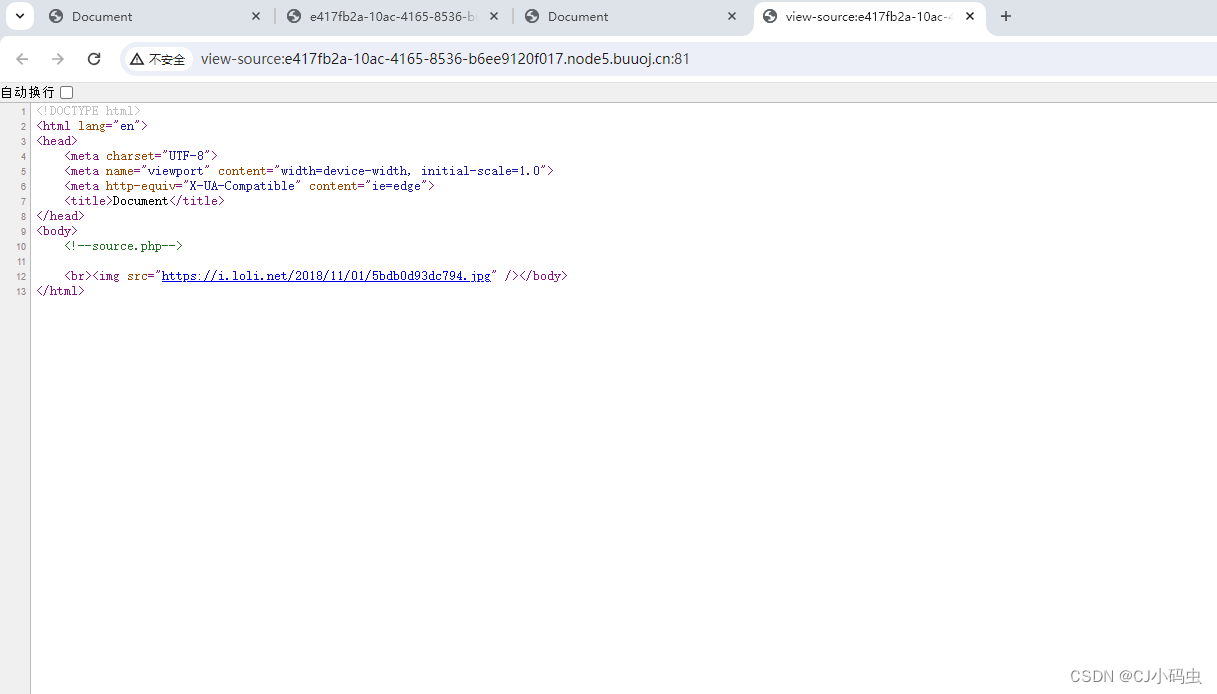
Task: Switch to the e417fb2a-10ac tab
Action: 380,16
